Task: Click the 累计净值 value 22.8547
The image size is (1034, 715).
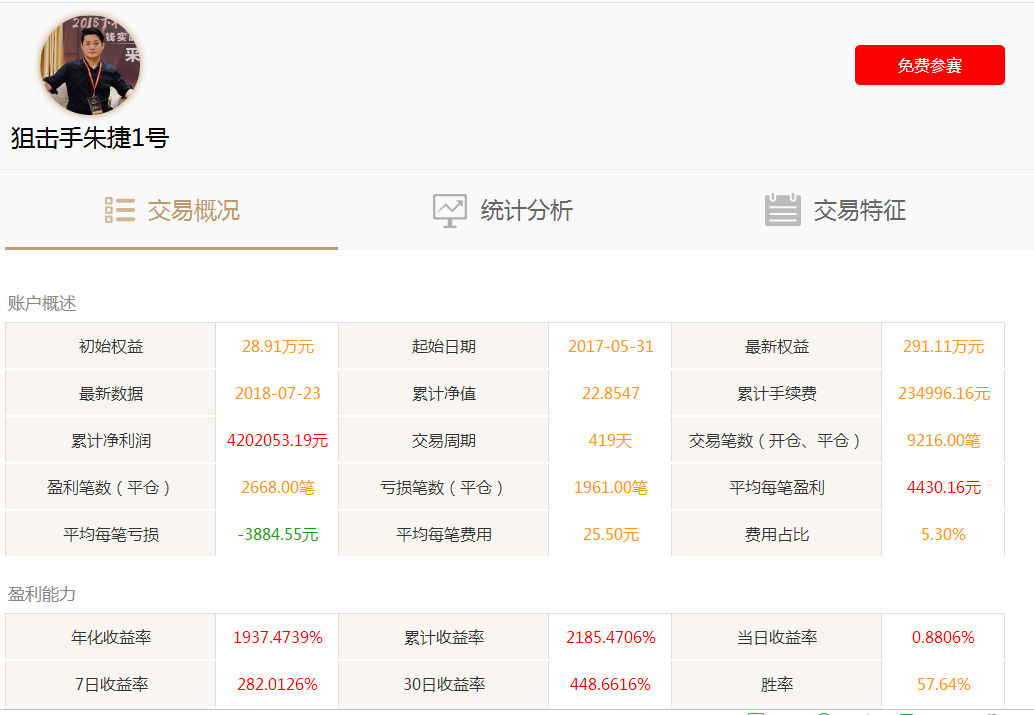Action: point(610,394)
